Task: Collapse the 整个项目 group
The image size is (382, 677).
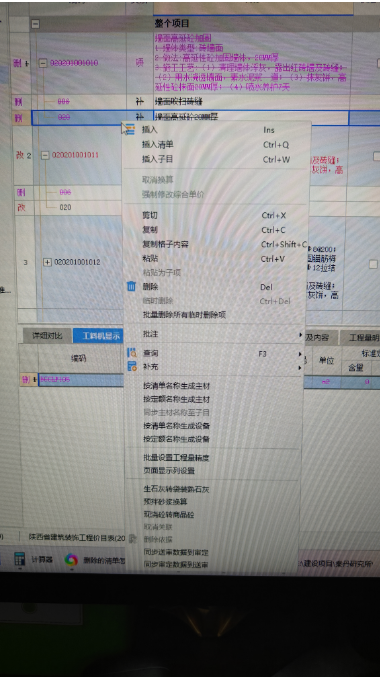Action: pyautogui.click(x=35, y=23)
